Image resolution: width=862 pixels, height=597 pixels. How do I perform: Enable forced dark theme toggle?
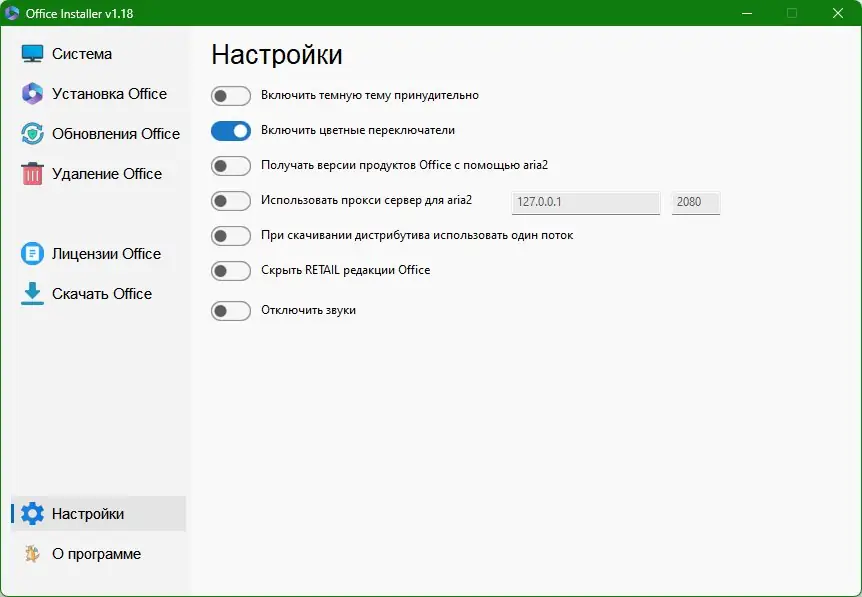230,96
